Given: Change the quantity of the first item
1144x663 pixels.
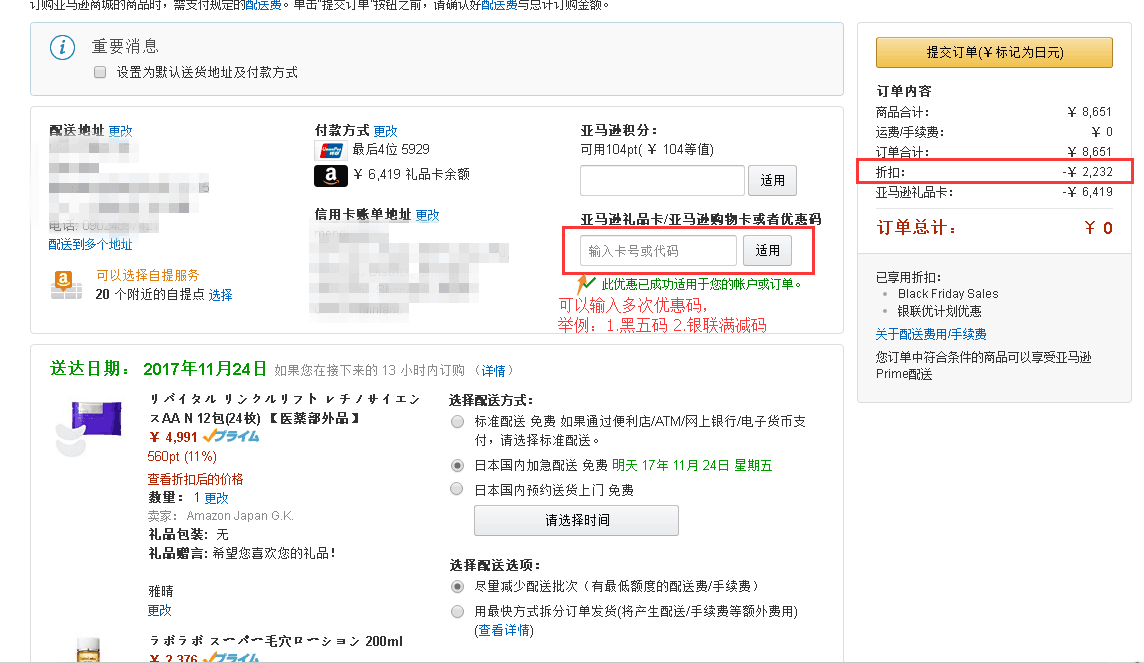Looking at the screenshot, I should [x=216, y=498].
